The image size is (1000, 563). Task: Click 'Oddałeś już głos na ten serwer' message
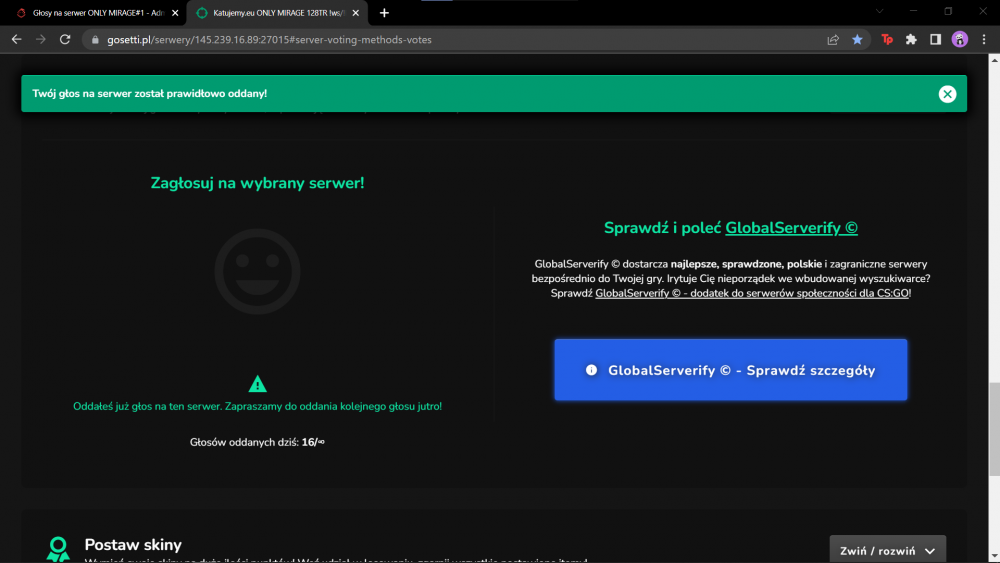258,406
